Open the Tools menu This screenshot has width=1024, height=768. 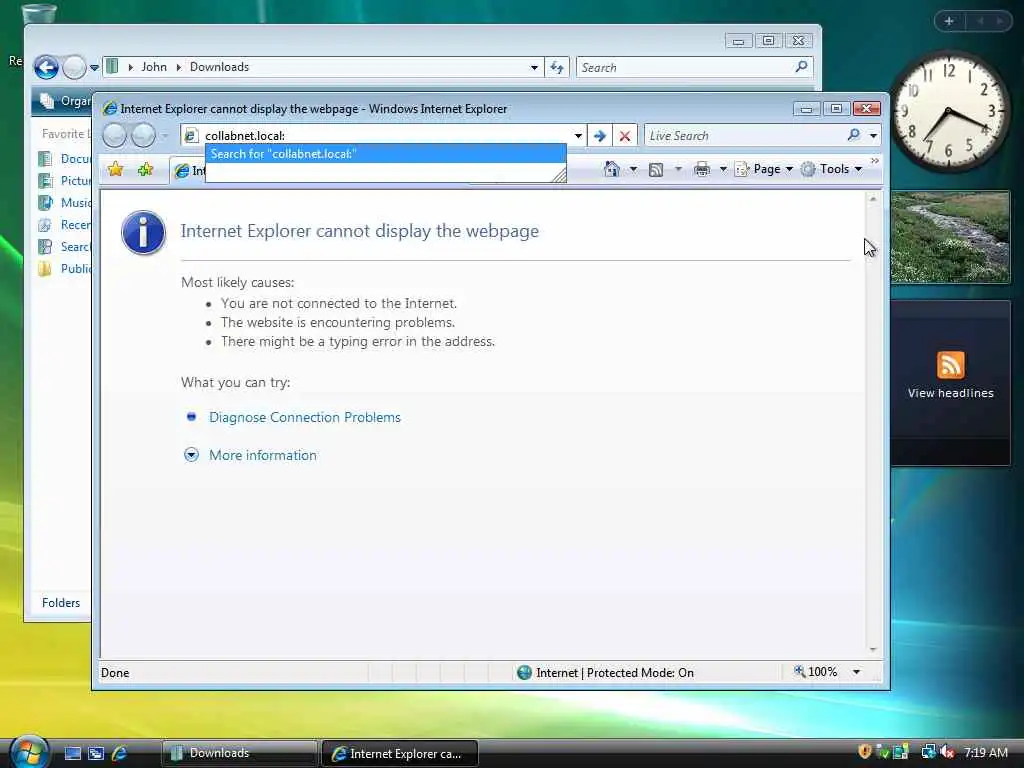(x=831, y=169)
